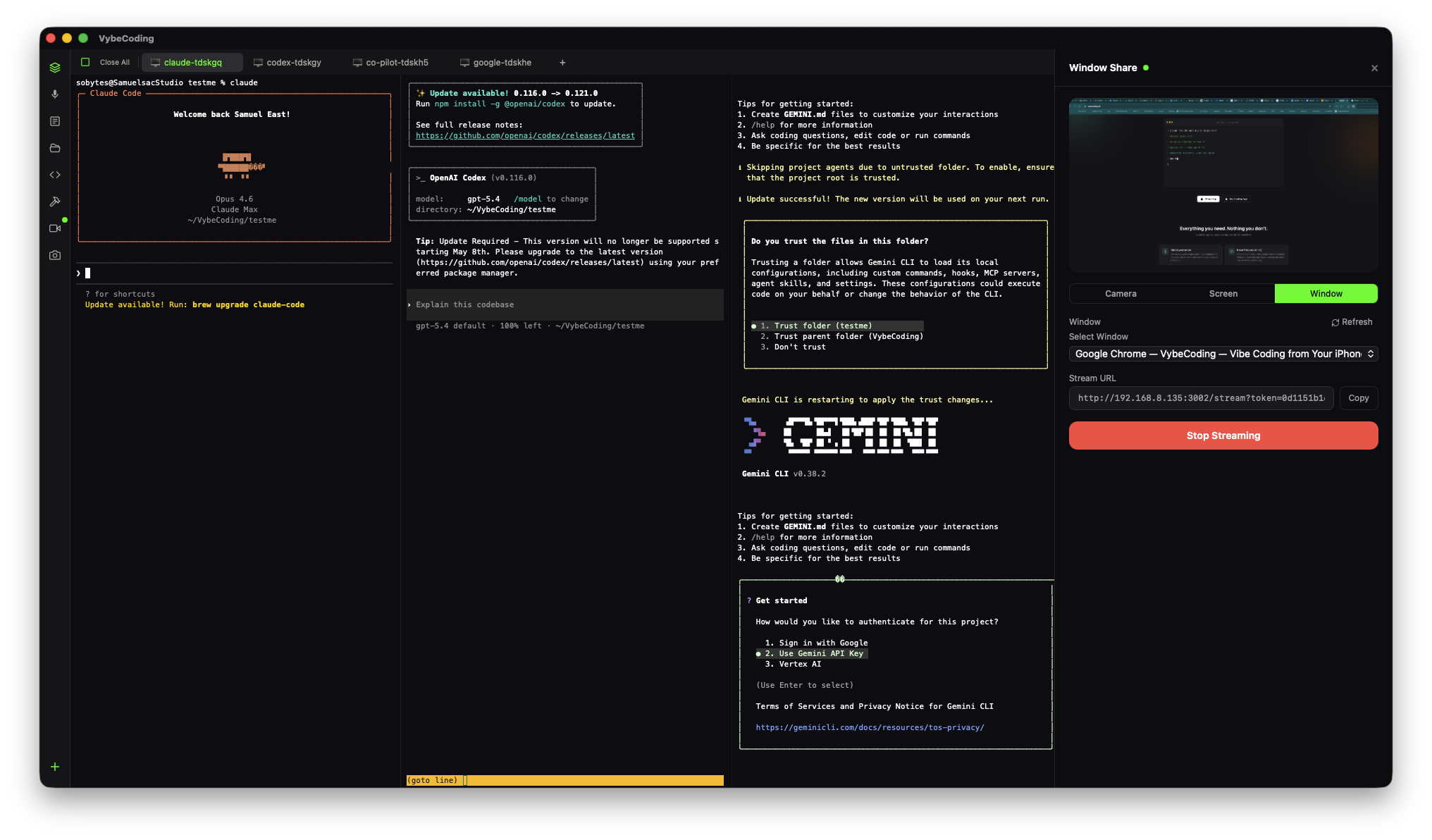Click the microphone icon in the sidebar
1432x840 pixels.
point(55,94)
